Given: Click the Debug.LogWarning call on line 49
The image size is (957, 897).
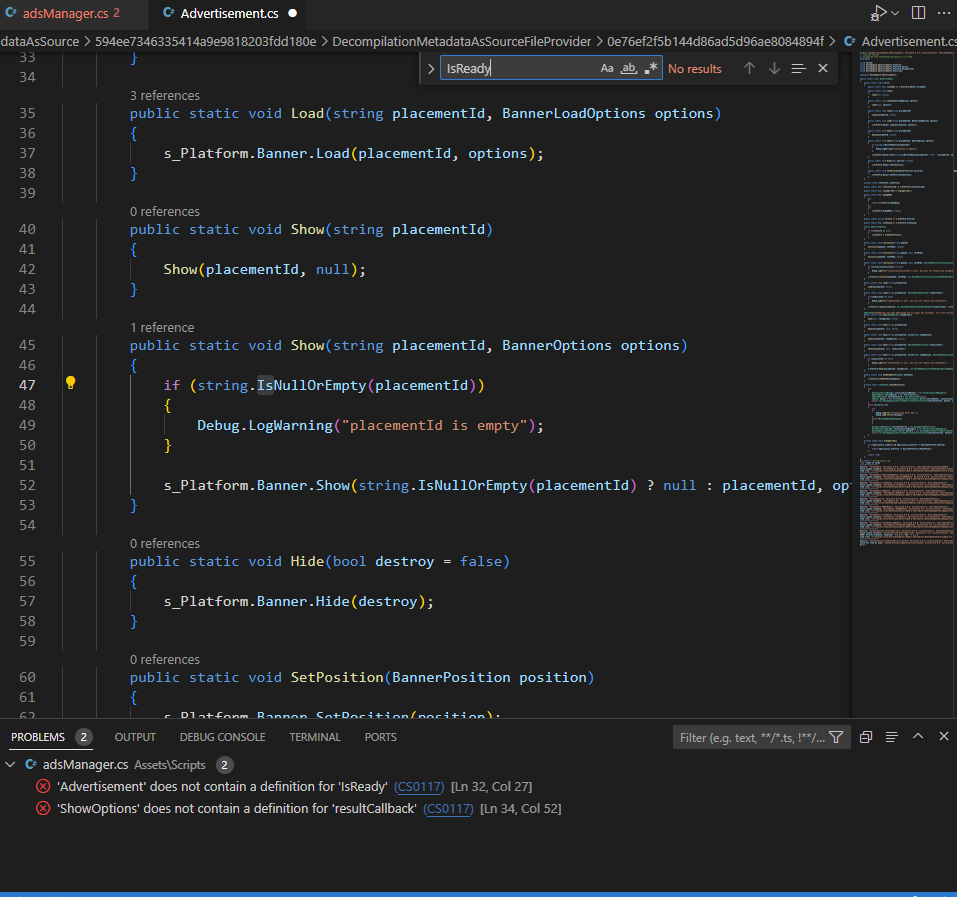Looking at the screenshot, I should pos(264,425).
